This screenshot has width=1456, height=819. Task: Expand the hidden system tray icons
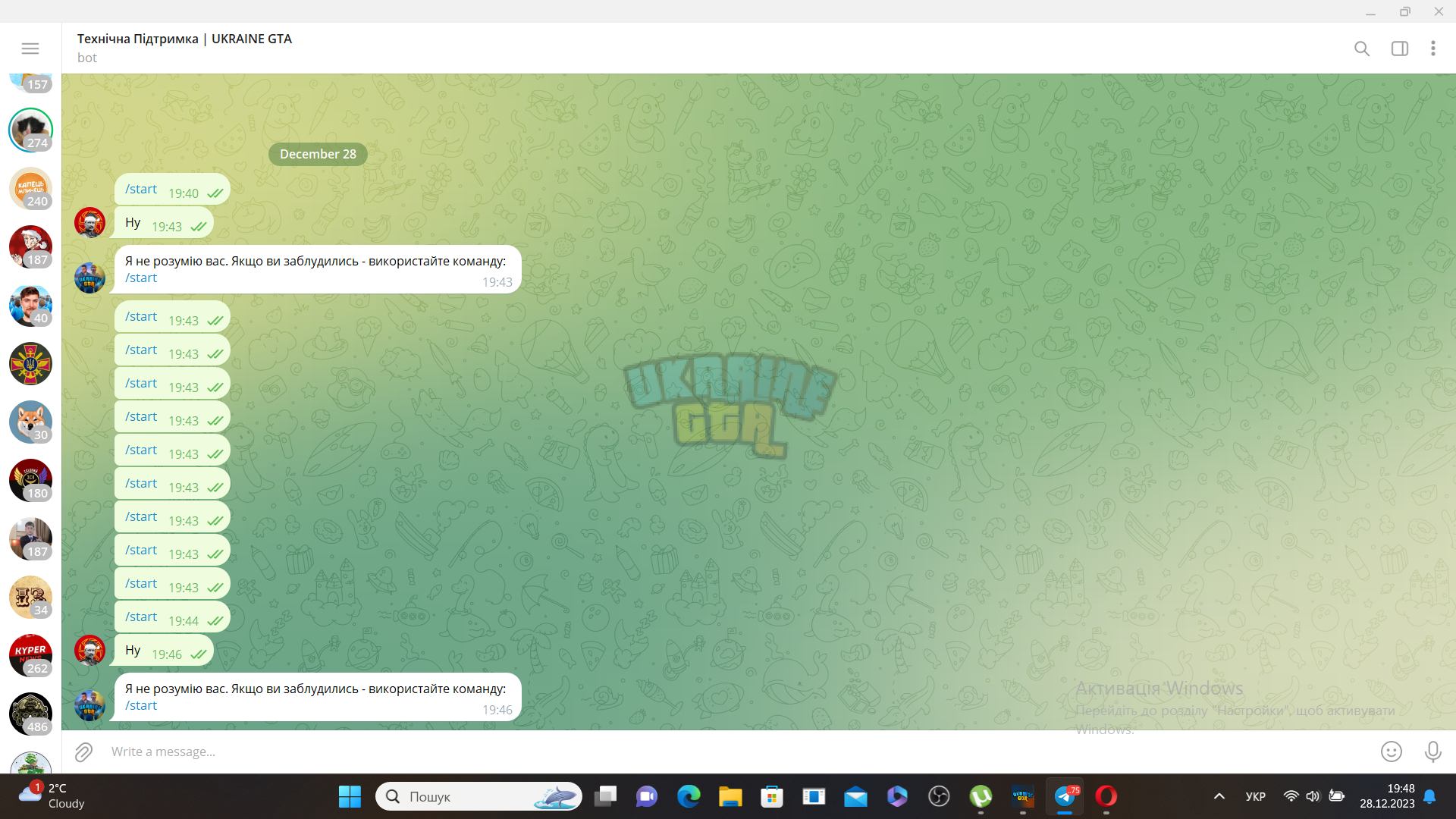pyautogui.click(x=1219, y=796)
